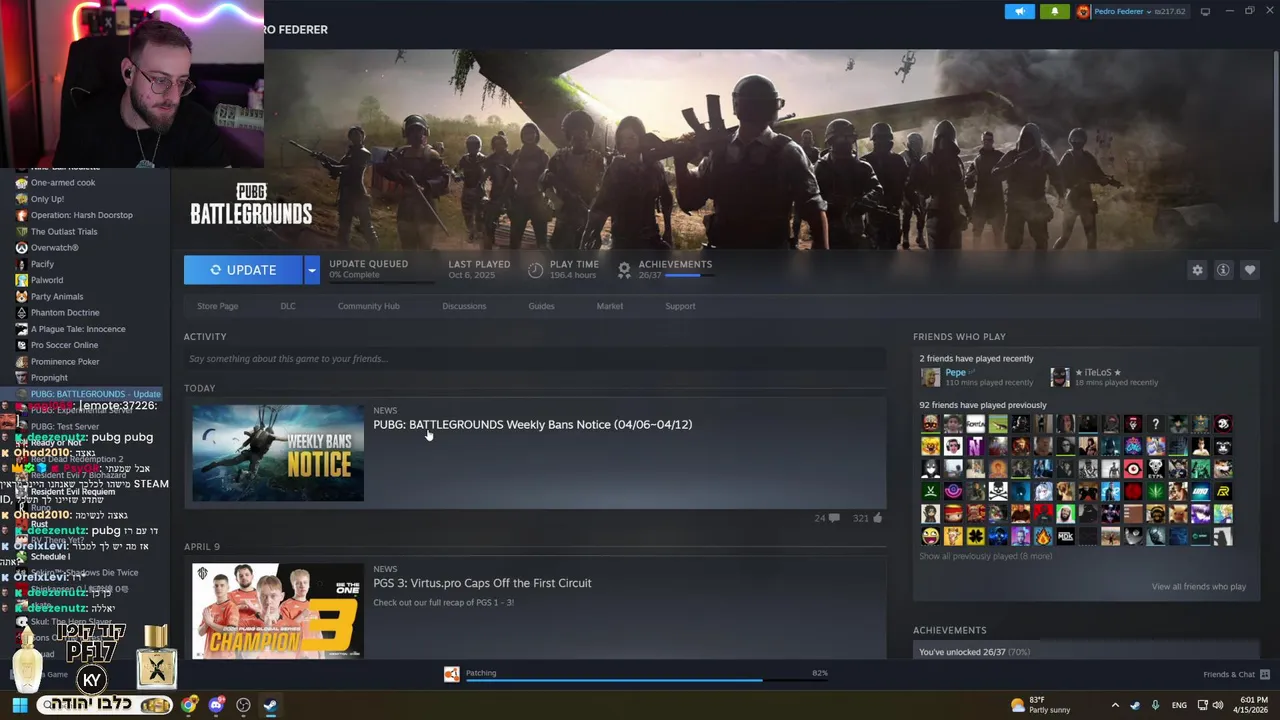The image size is (1280, 720).
Task: Open Windows Start menu
Action: 20,705
